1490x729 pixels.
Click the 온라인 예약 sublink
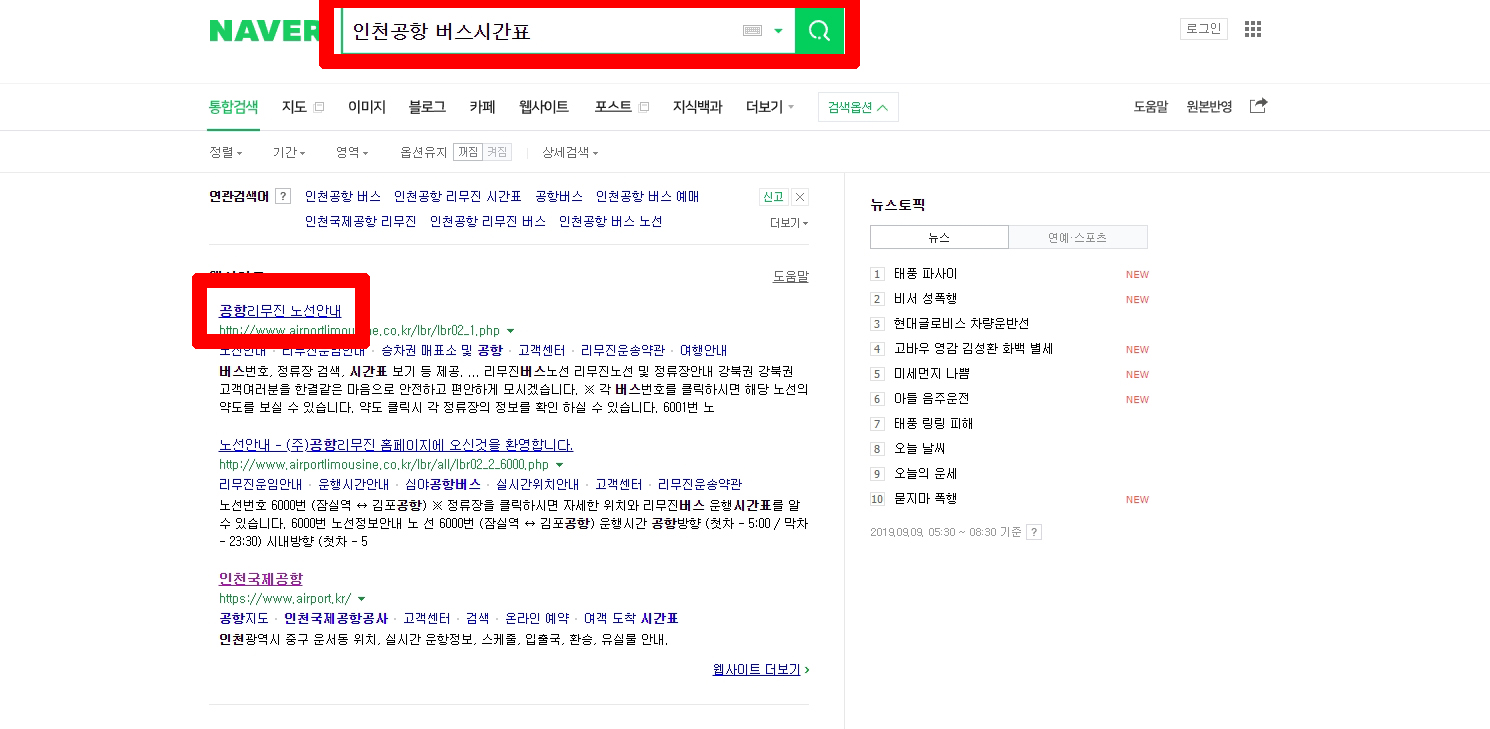537,618
